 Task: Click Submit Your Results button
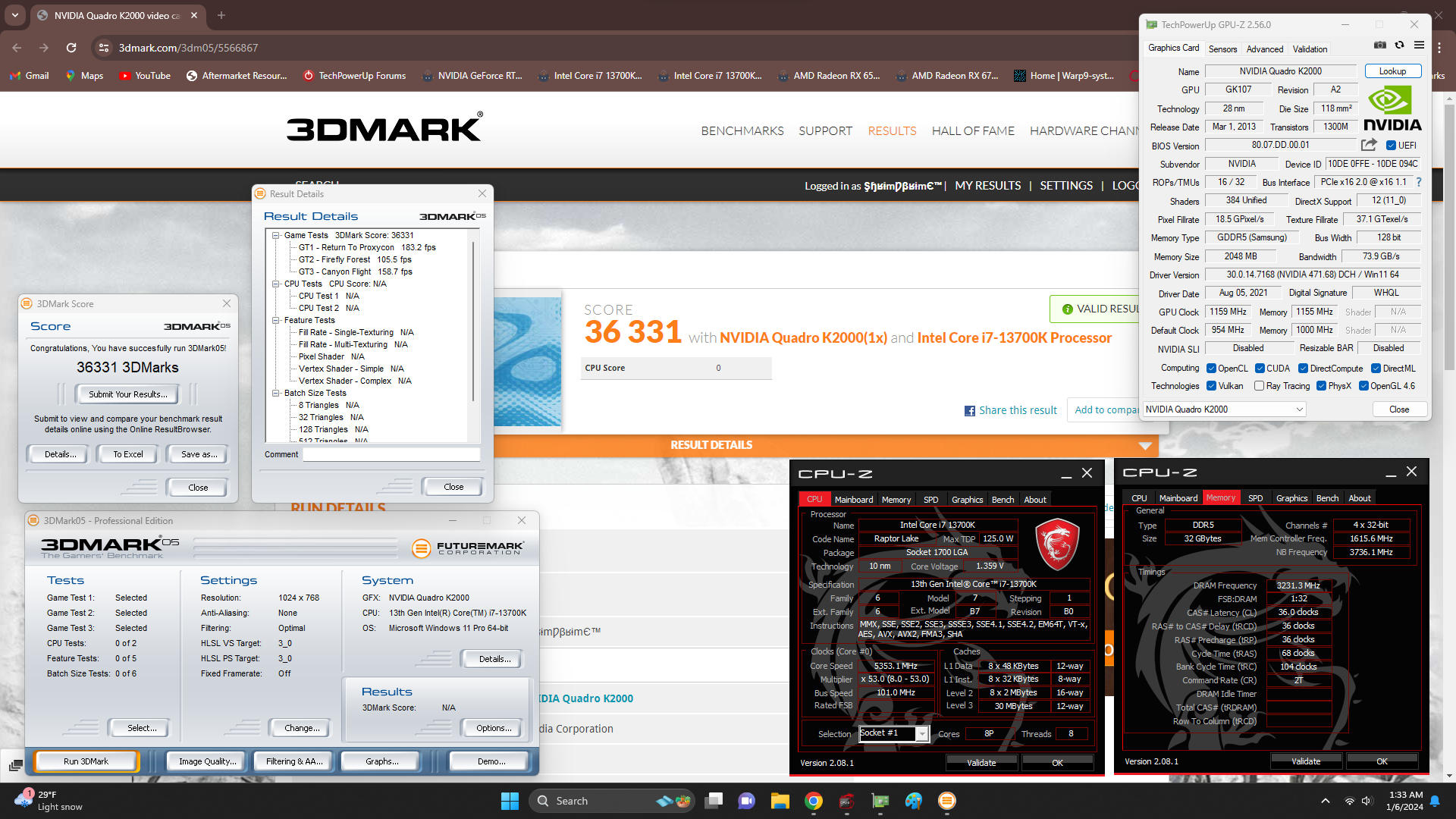(127, 394)
